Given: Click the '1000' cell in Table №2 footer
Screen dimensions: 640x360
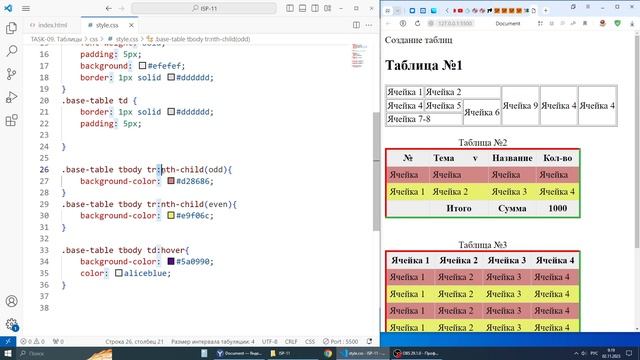Looking at the screenshot, I should tap(558, 208).
